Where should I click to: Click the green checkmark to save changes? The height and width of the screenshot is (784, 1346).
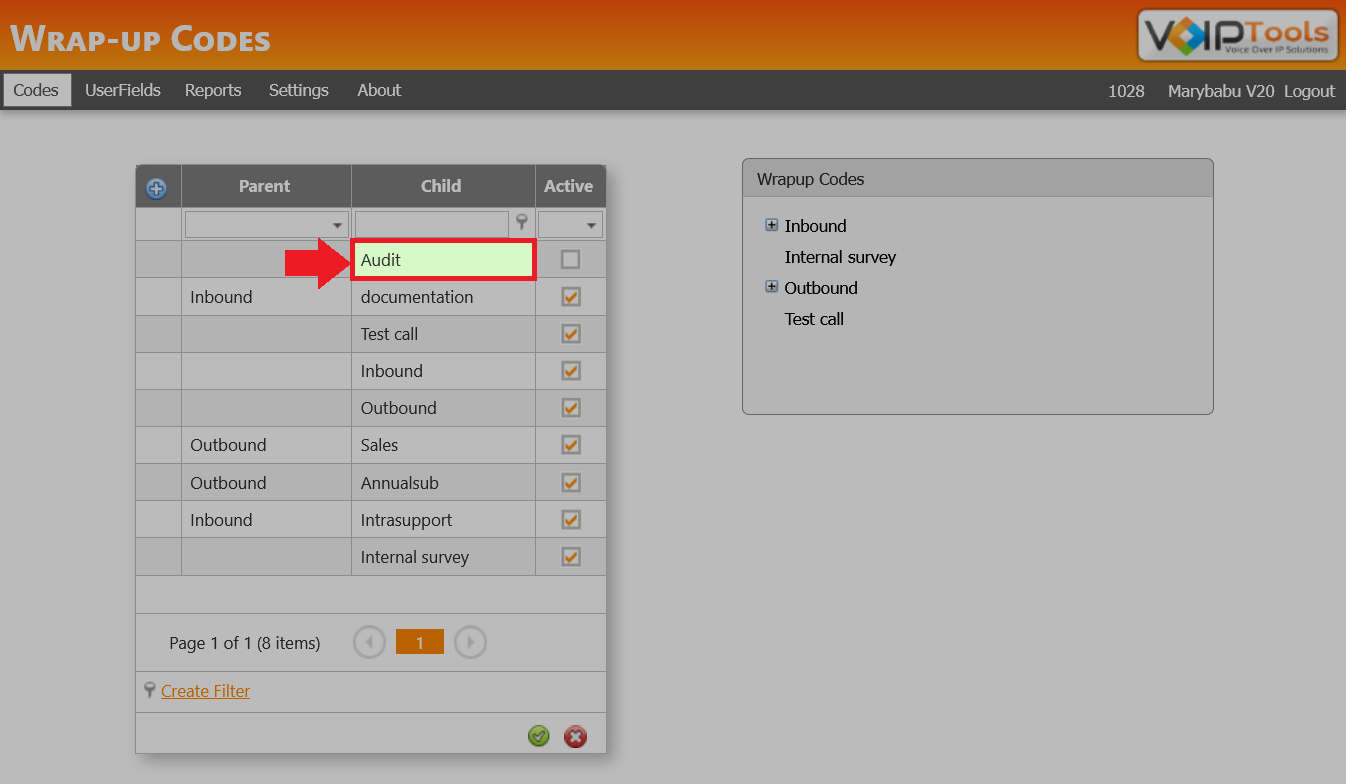pyautogui.click(x=538, y=736)
